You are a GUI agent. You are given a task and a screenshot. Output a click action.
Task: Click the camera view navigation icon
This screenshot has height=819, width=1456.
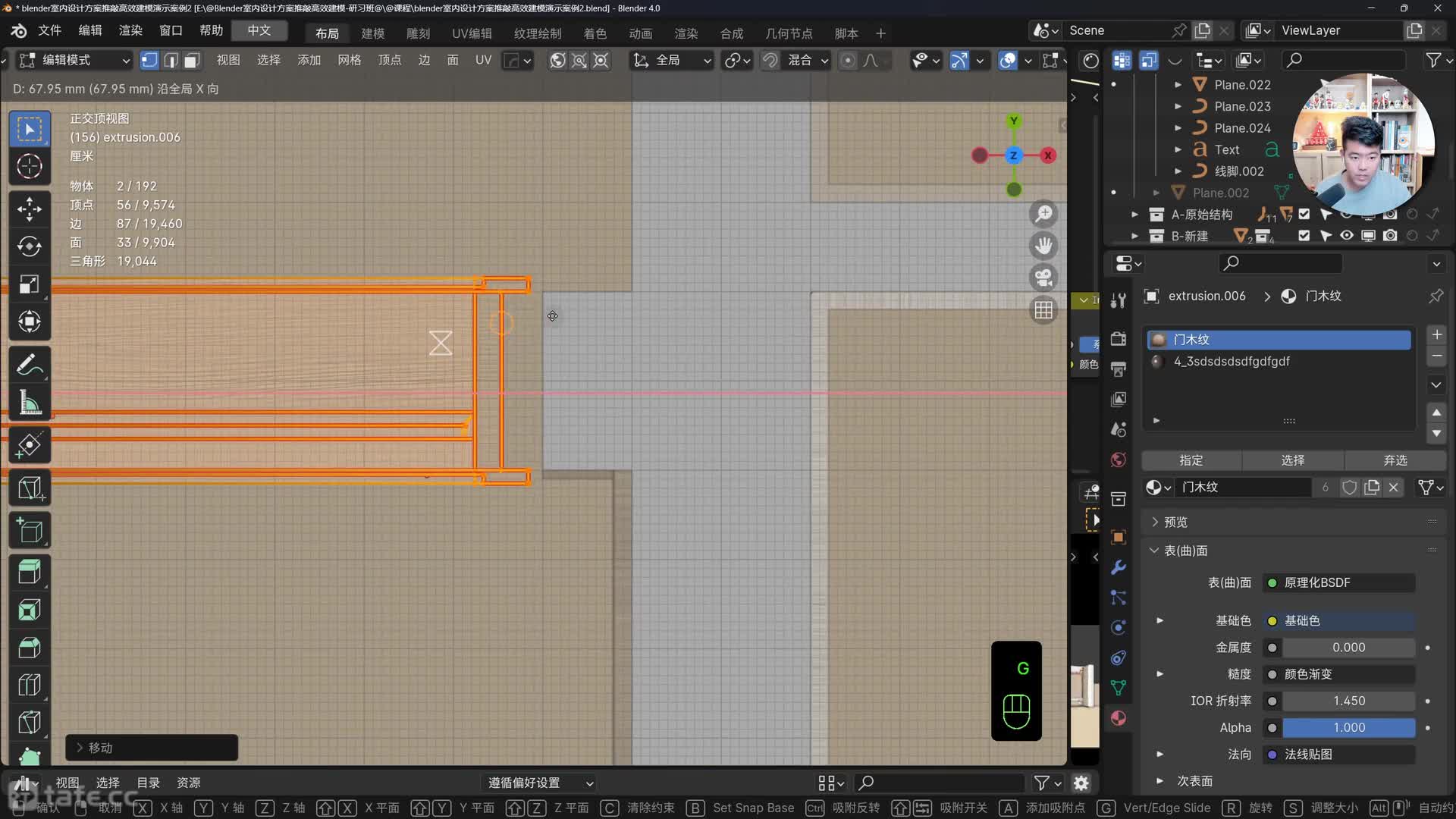1043,278
